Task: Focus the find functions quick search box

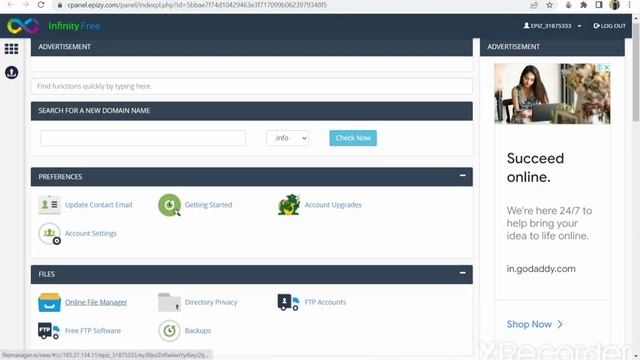Action: click(252, 86)
